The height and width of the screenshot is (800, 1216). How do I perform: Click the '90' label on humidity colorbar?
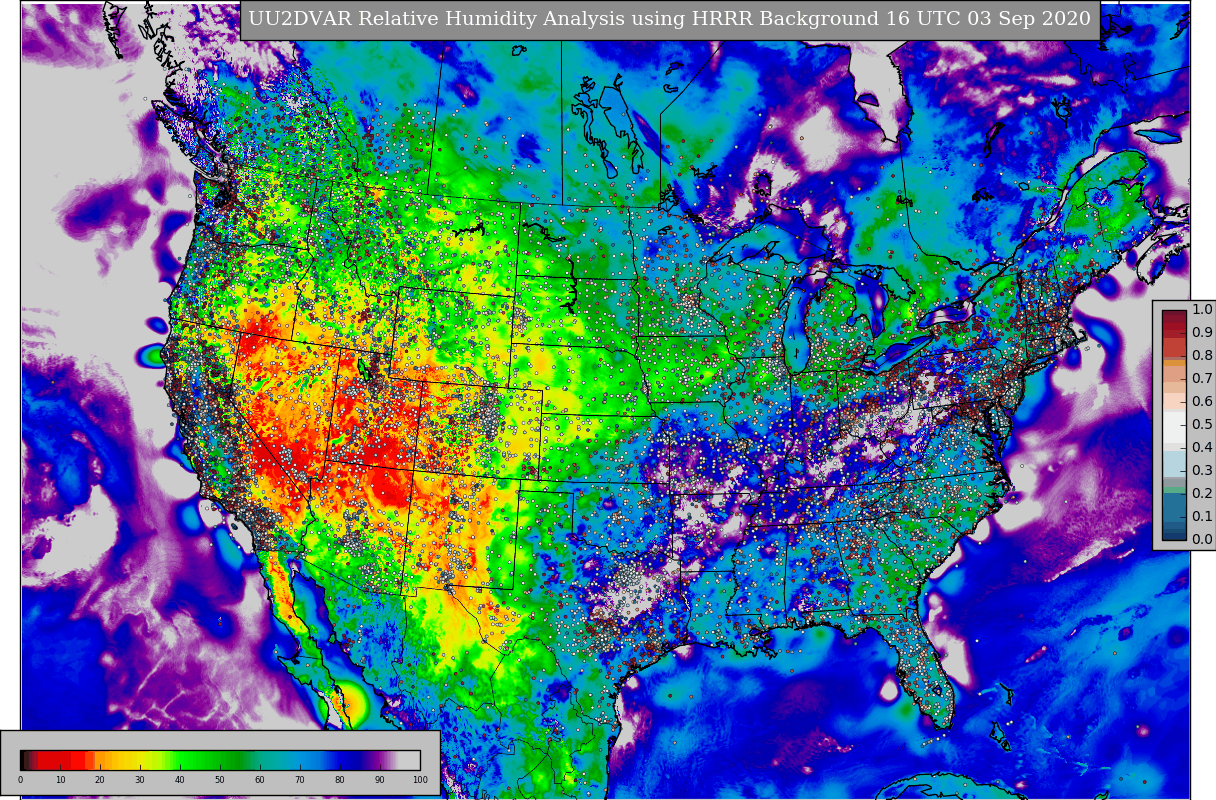(380, 779)
